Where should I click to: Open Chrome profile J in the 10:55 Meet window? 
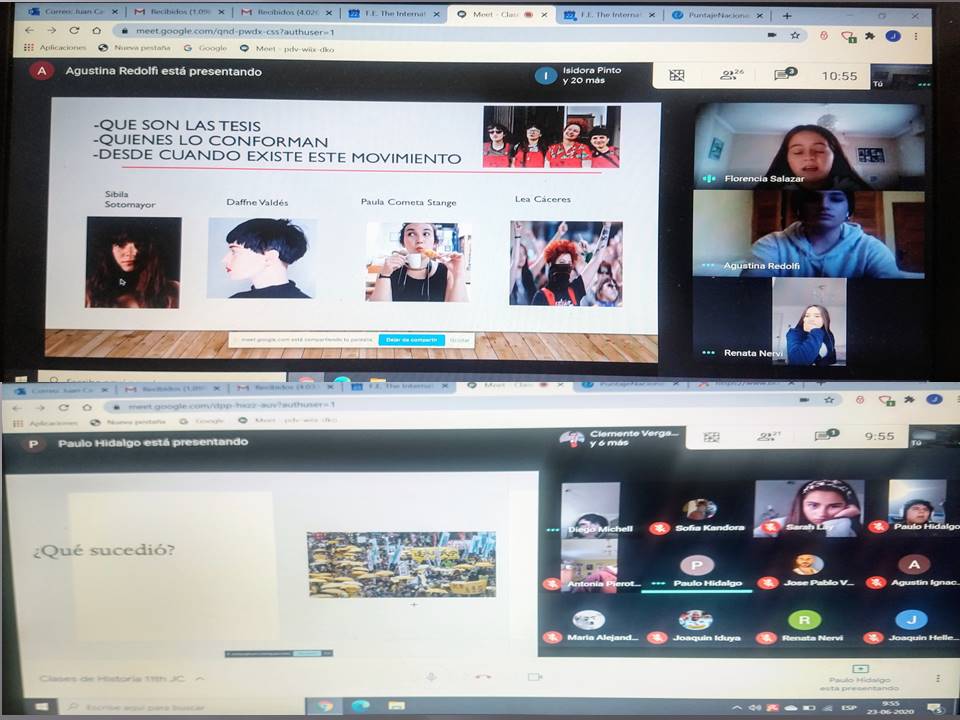point(893,36)
